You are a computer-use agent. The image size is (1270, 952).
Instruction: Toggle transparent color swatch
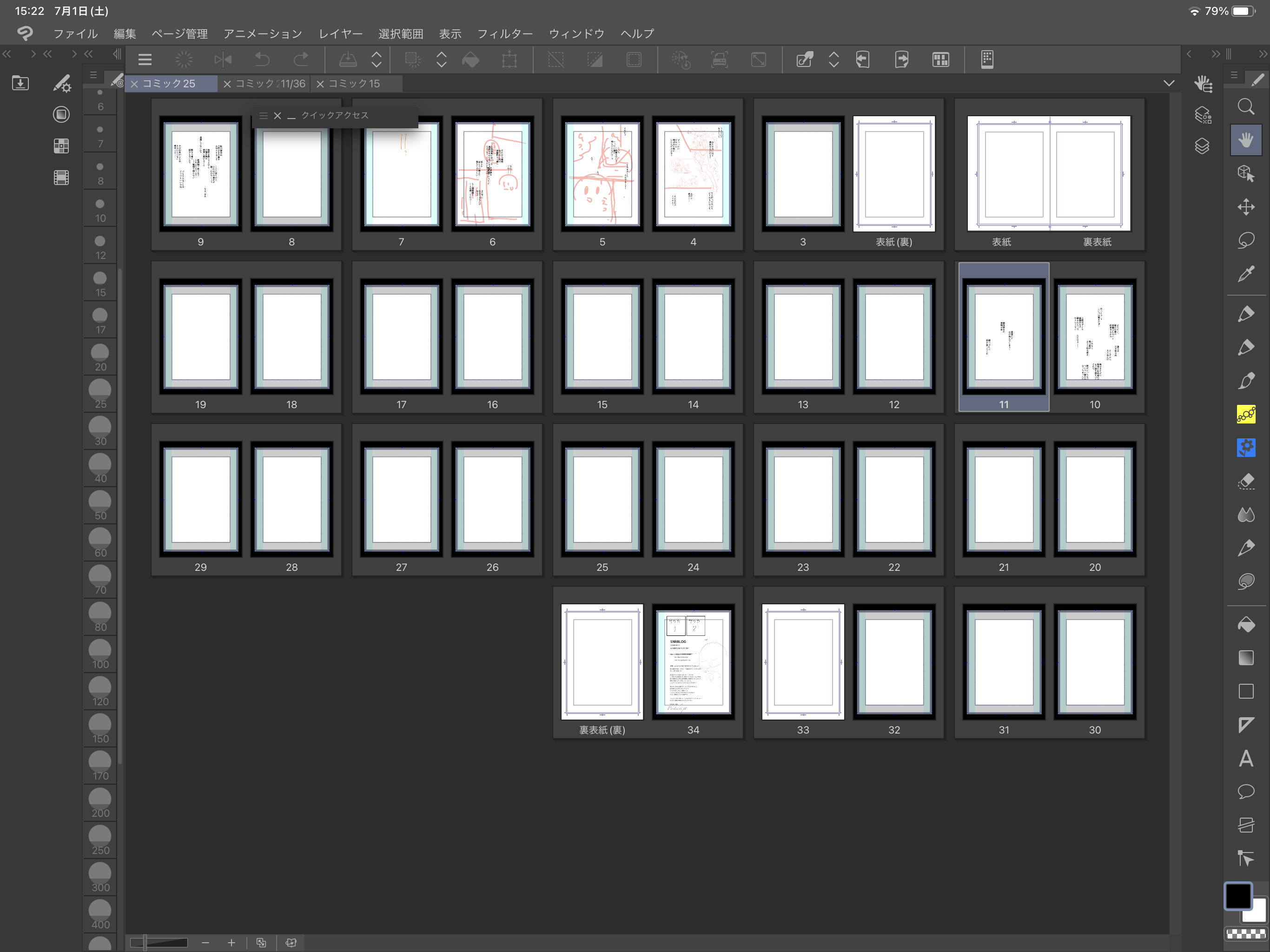[x=1245, y=933]
